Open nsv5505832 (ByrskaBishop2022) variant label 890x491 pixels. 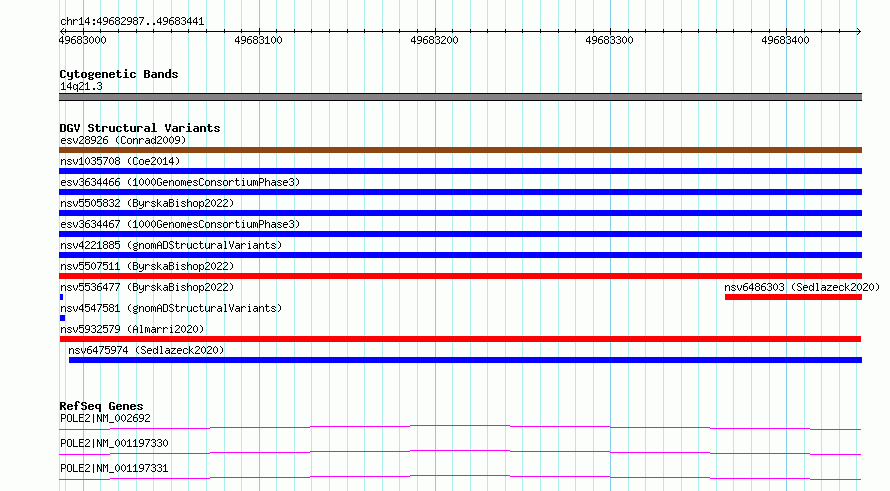pyautogui.click(x=147, y=203)
